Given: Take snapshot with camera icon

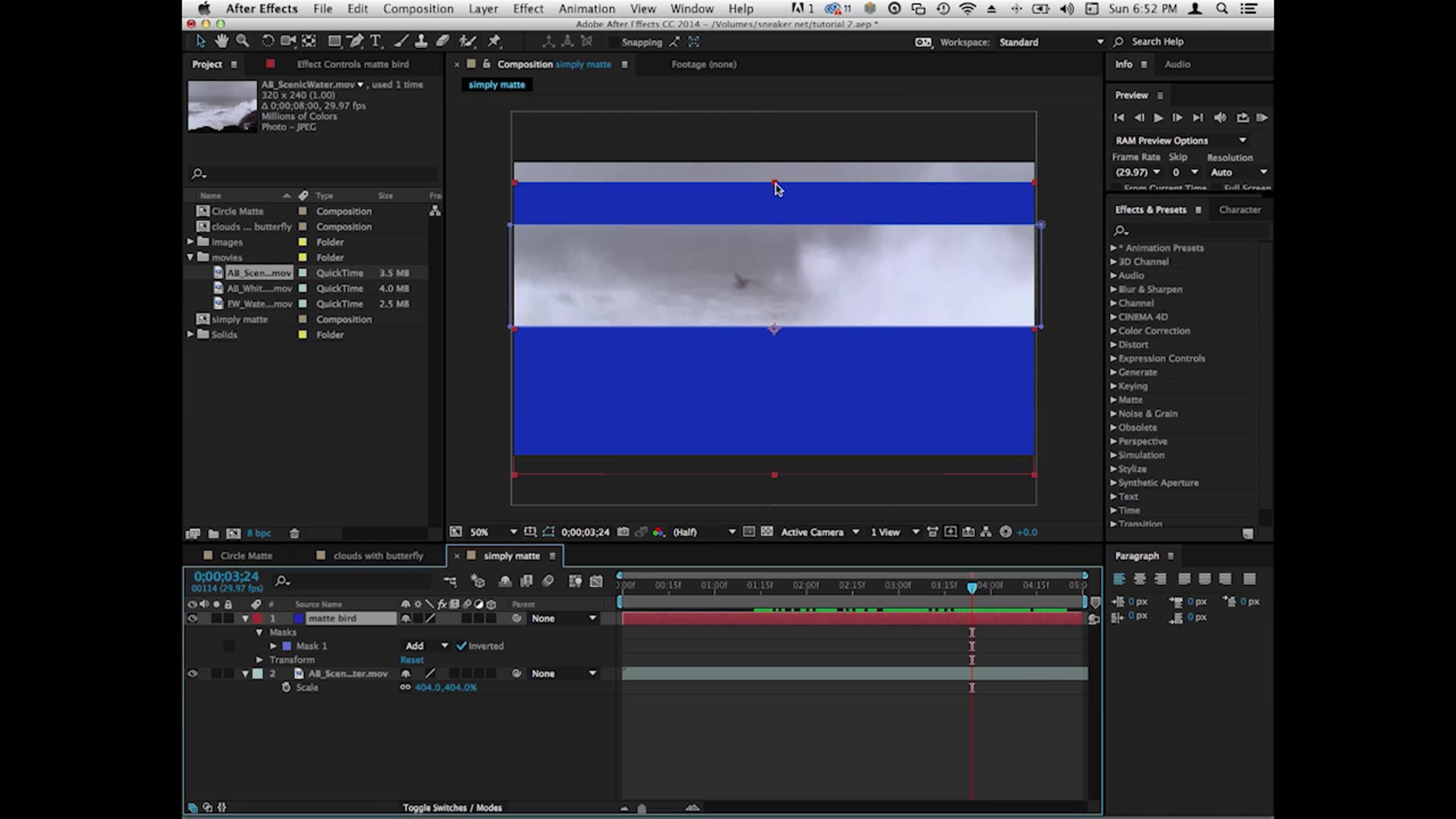Looking at the screenshot, I should pos(623,532).
